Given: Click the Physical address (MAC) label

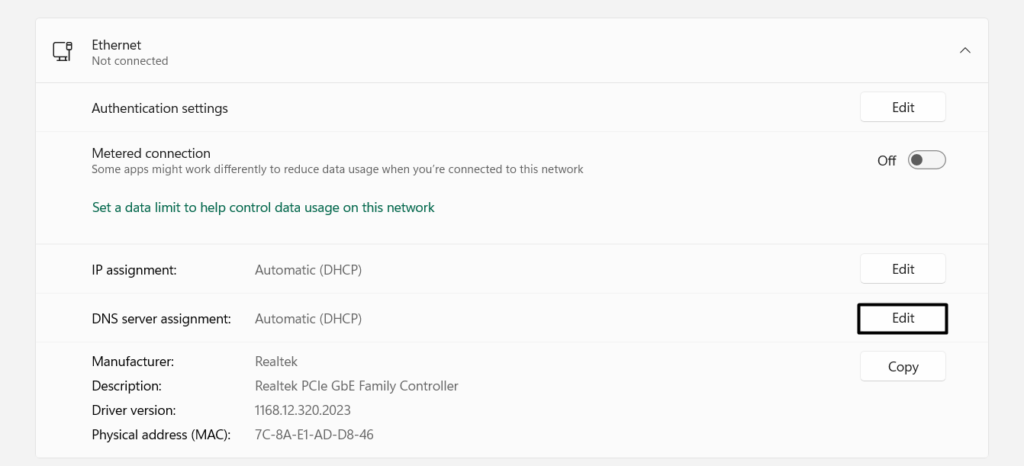Looking at the screenshot, I should [x=161, y=435].
